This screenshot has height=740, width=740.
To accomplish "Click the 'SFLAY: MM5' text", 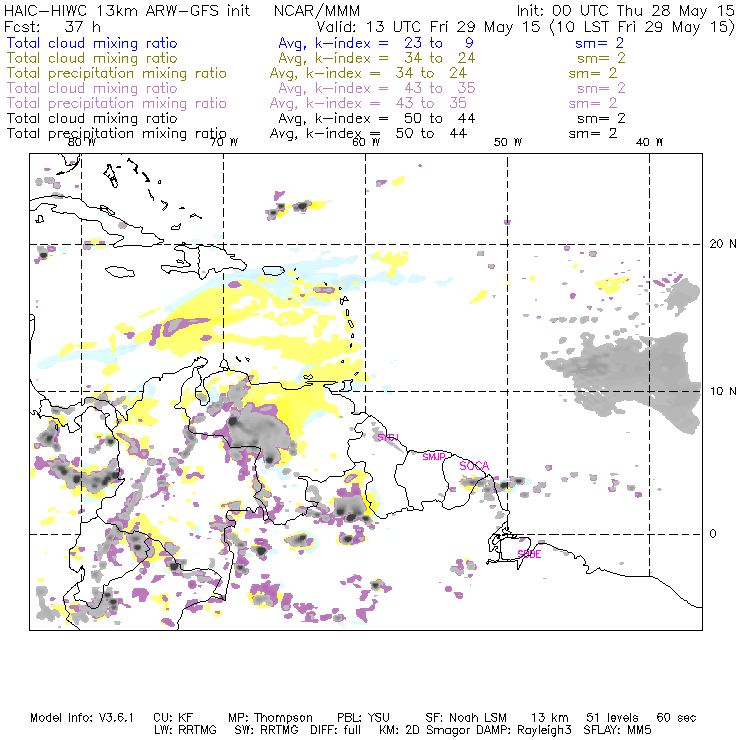I will pos(617,730).
